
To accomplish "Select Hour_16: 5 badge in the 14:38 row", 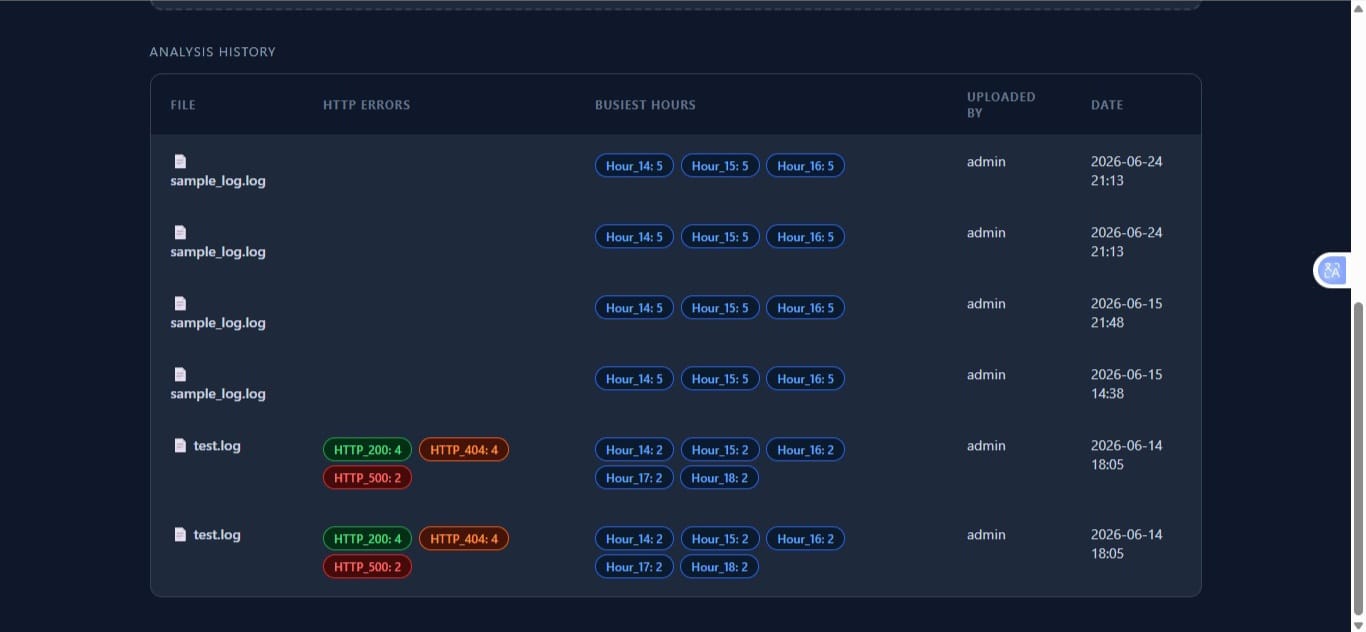I will pyautogui.click(x=805, y=379).
